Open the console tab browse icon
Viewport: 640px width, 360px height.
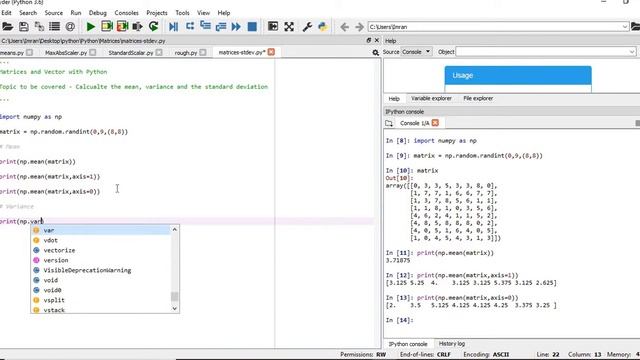pyautogui.click(x=389, y=123)
